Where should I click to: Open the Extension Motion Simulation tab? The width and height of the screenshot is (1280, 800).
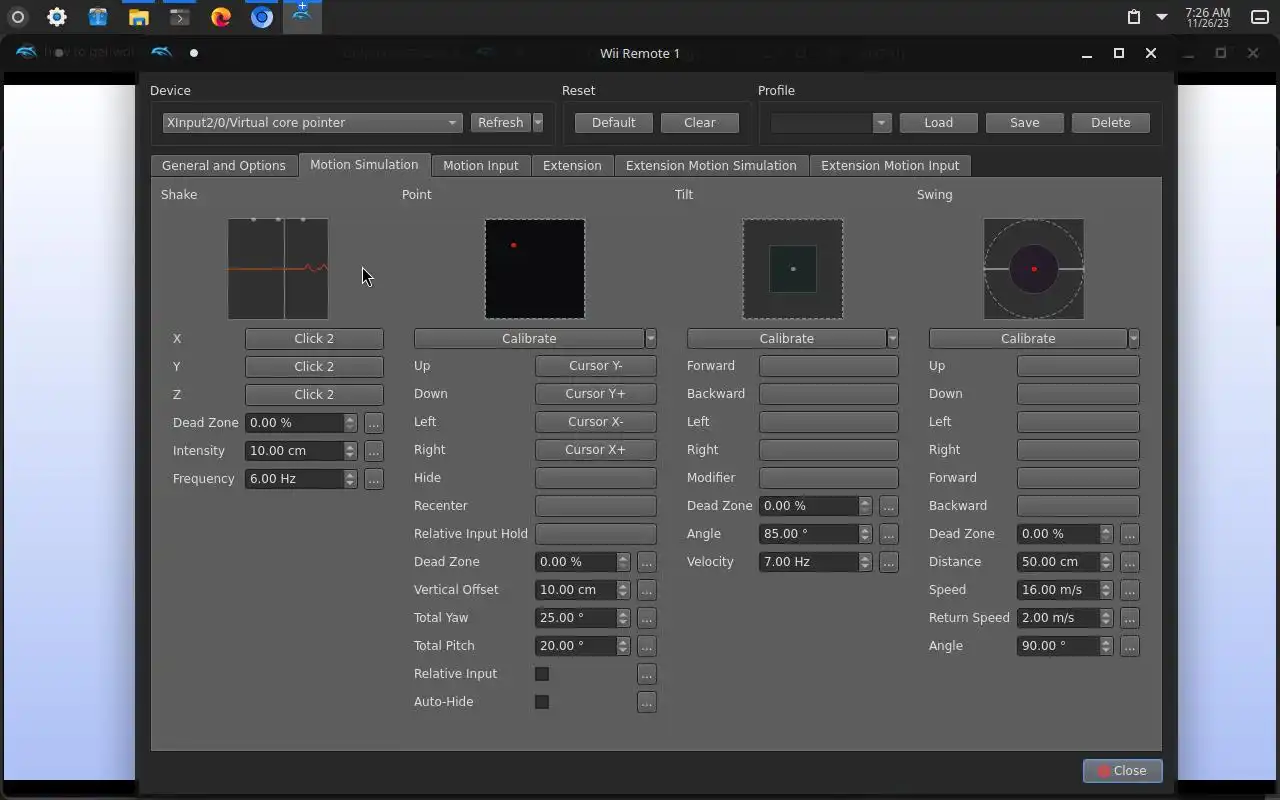tap(711, 165)
